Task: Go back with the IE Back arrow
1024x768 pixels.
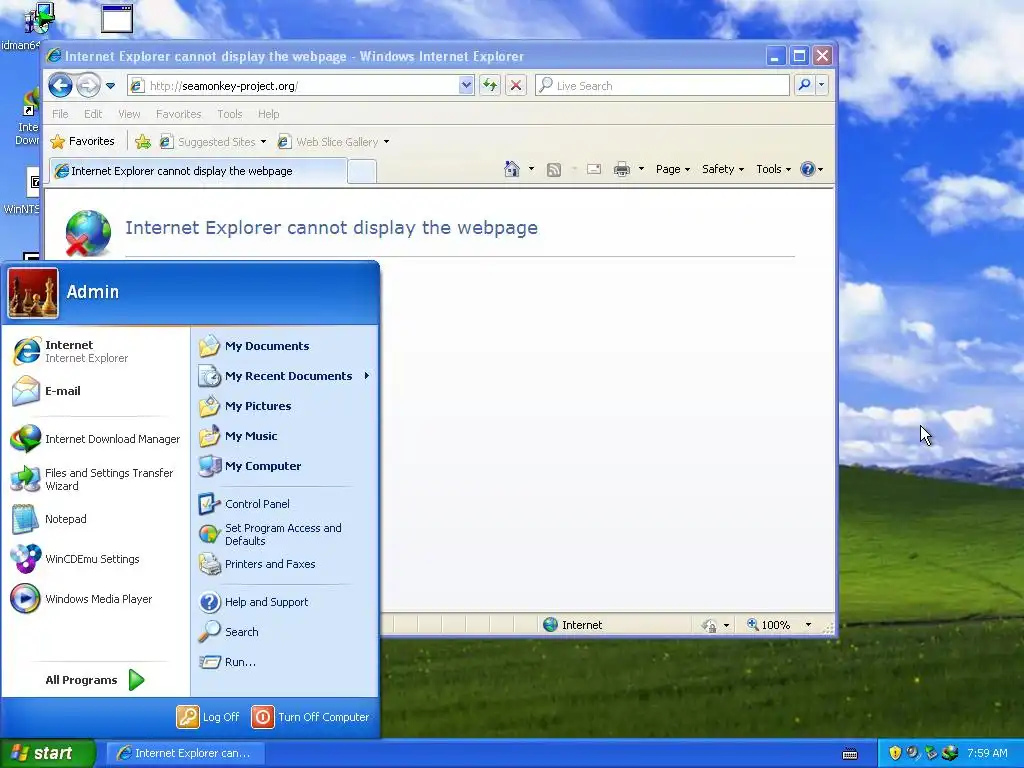Action: (60, 85)
